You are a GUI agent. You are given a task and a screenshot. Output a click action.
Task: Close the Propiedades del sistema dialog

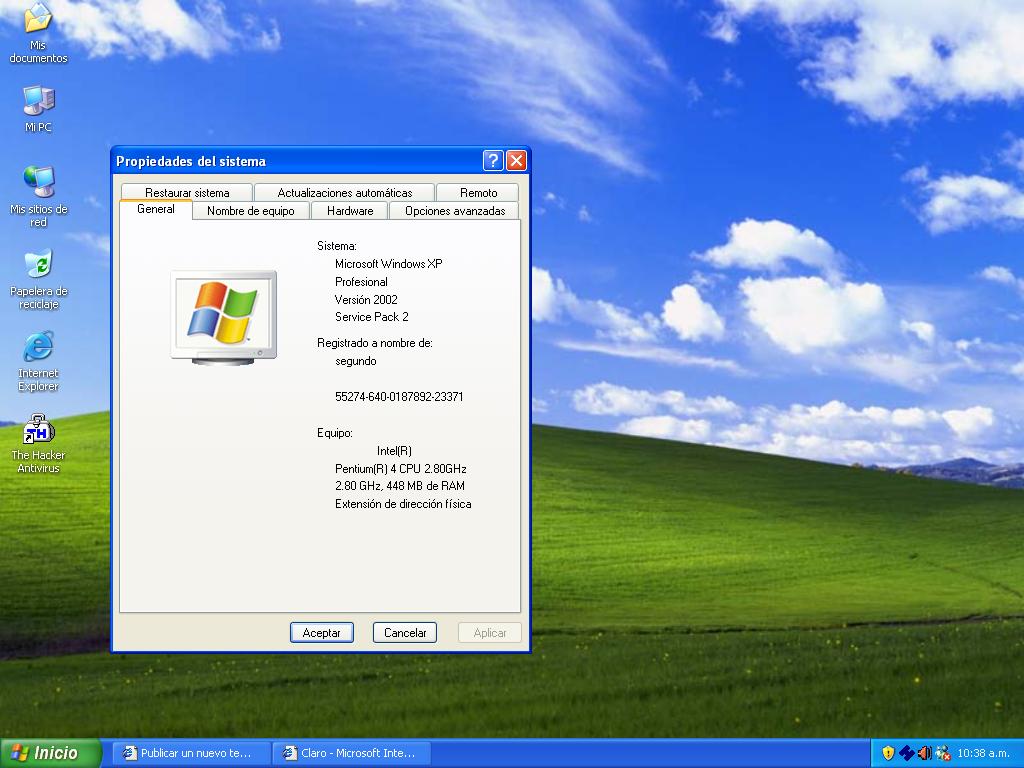(517, 161)
